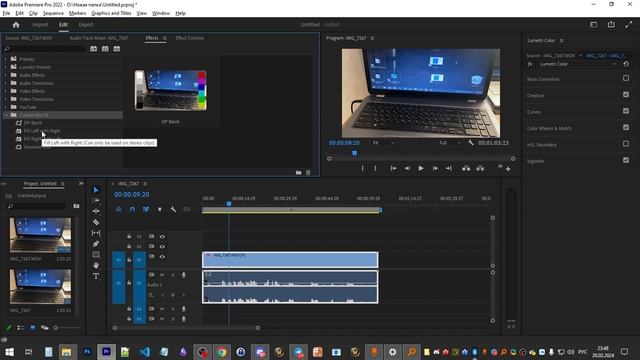Image resolution: width=640 pixels, height=360 pixels.
Task: Select the Track Select Forward tool
Action: click(96, 200)
